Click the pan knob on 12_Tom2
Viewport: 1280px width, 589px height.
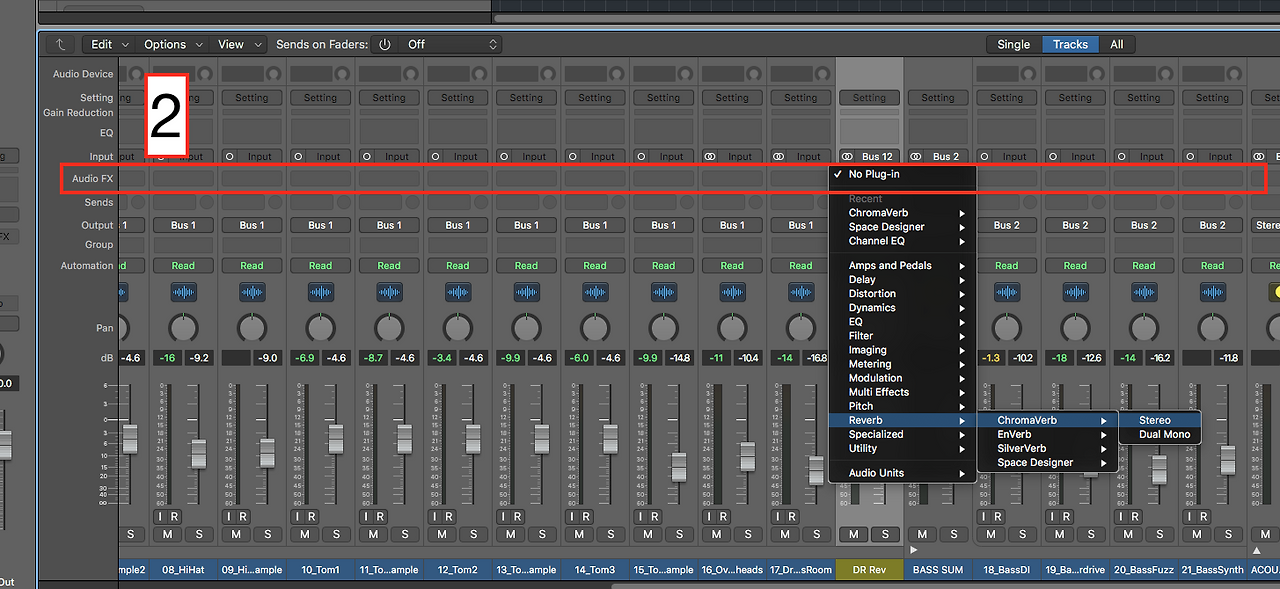click(457, 327)
